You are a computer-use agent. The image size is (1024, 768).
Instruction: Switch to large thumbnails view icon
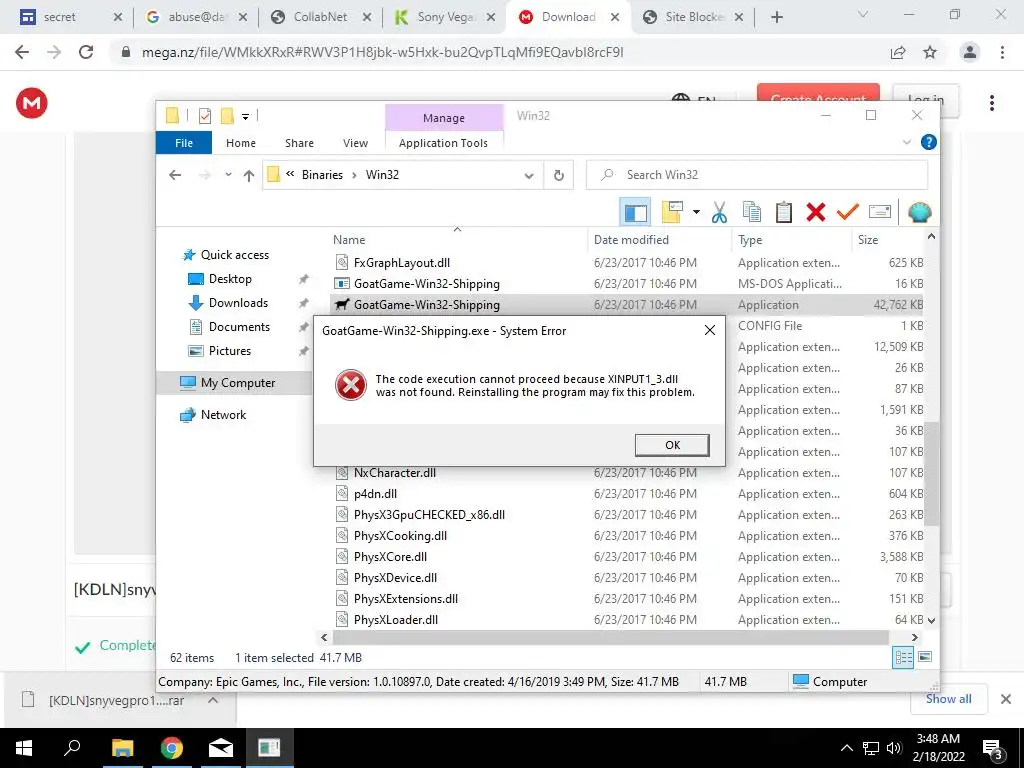tap(925, 657)
